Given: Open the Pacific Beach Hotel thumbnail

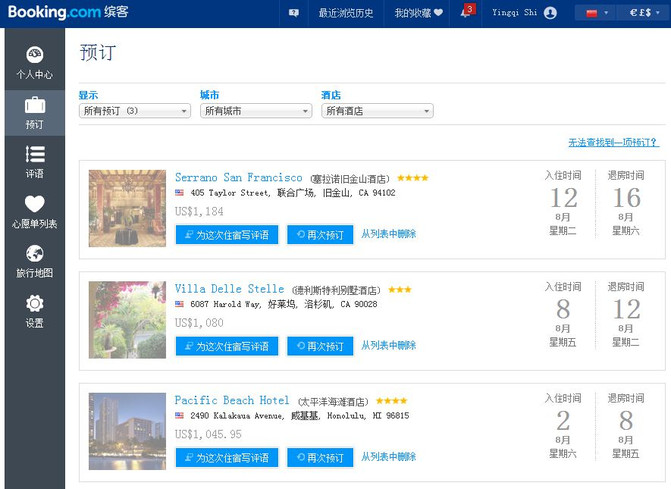Looking at the screenshot, I should 127,431.
